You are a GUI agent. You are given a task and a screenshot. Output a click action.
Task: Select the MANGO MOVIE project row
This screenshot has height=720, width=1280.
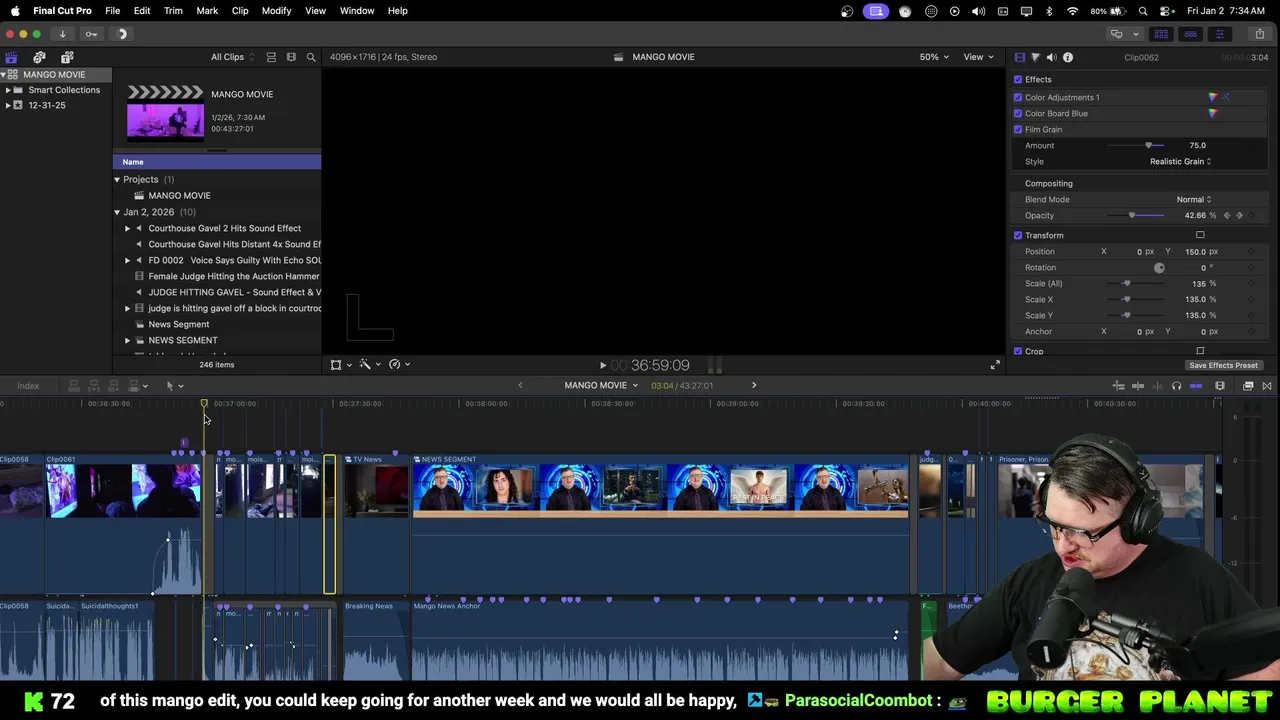coord(179,196)
